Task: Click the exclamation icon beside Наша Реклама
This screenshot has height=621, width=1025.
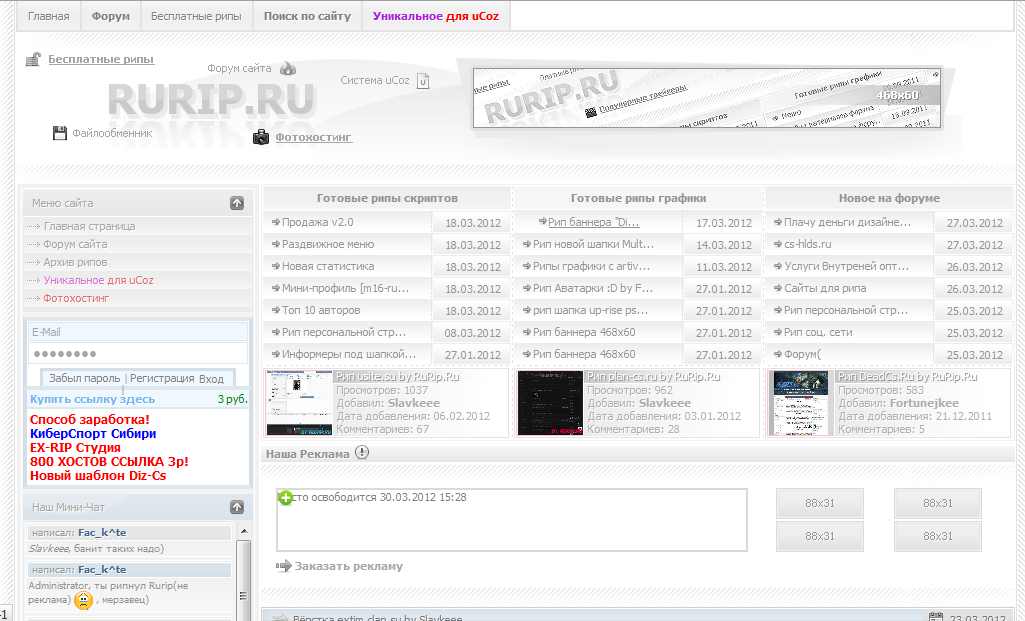Action: (361, 452)
